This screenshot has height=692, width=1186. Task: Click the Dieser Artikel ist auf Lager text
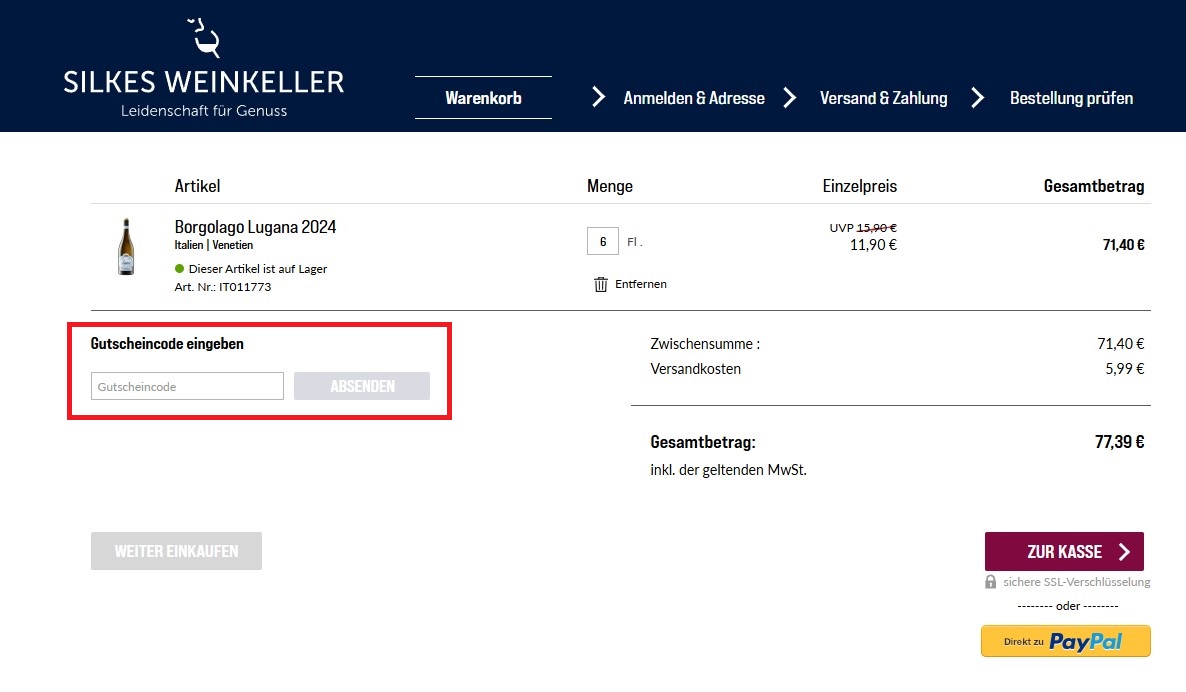click(258, 268)
